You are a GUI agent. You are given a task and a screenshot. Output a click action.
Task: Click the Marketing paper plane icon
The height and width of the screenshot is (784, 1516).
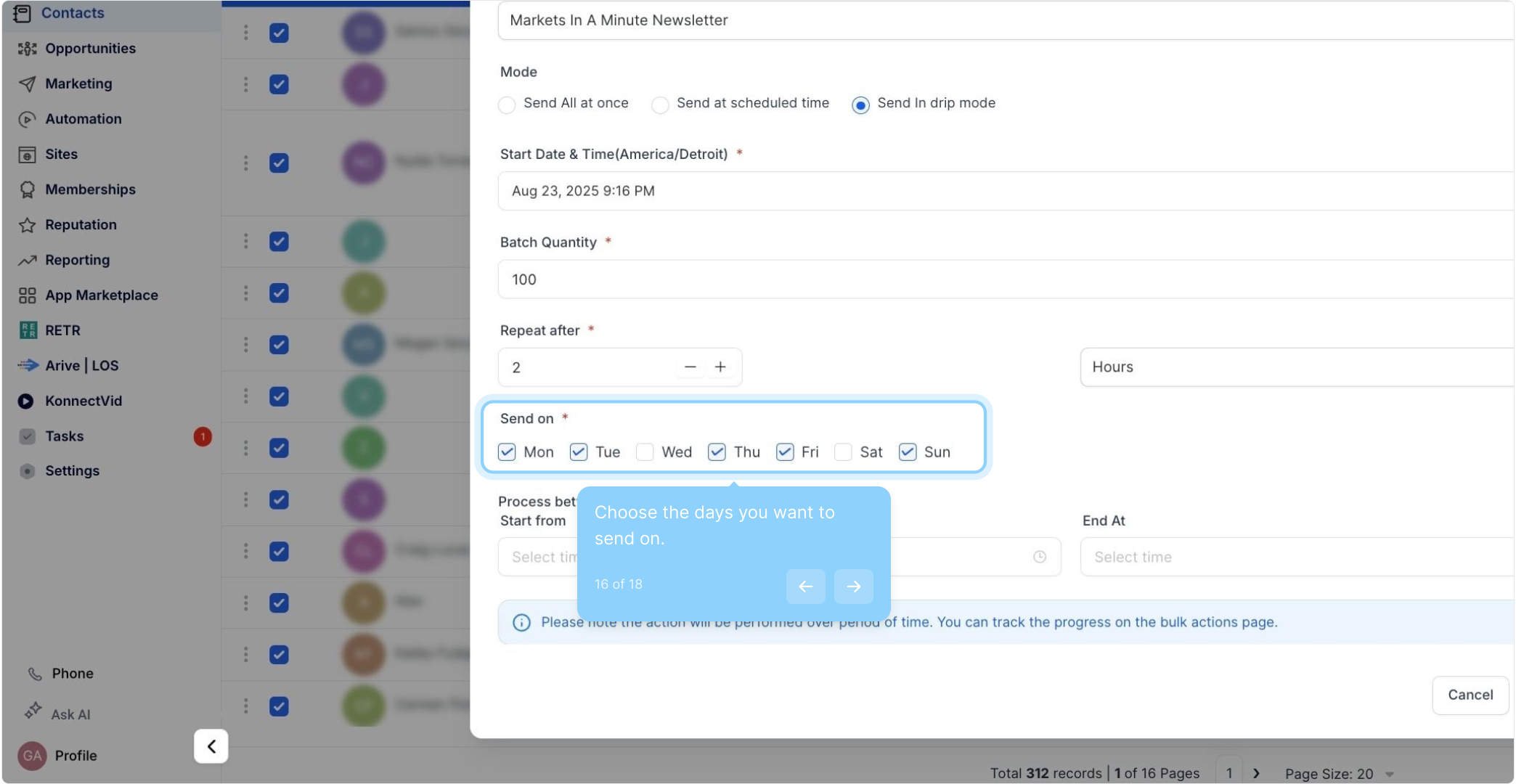[x=27, y=84]
